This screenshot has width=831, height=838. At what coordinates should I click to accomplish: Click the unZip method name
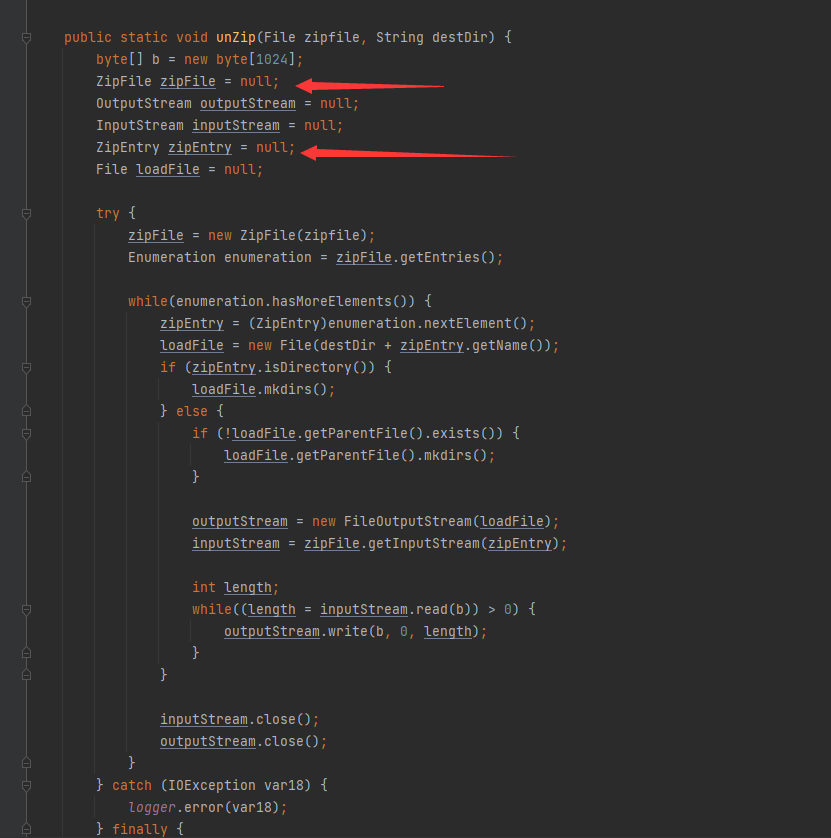pos(236,37)
